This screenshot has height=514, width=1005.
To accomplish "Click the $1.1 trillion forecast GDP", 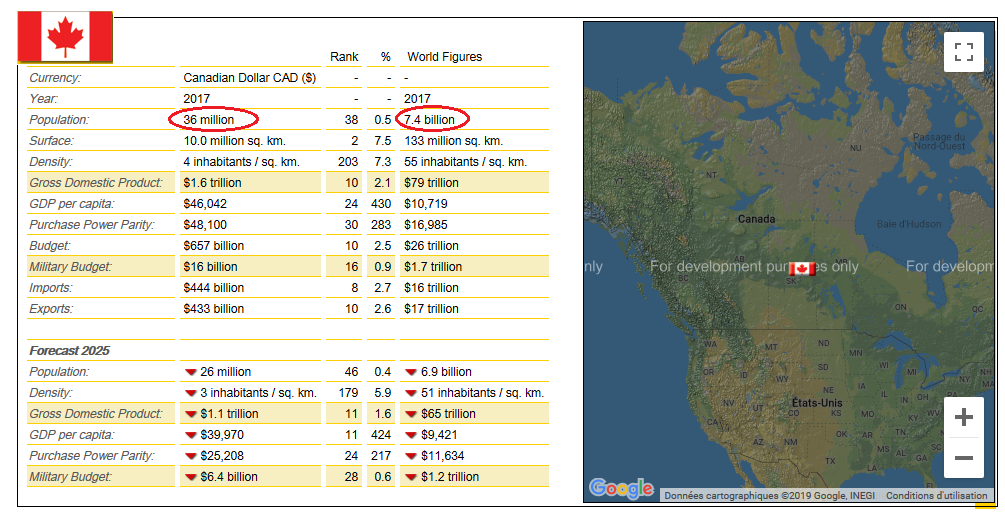I will (229, 414).
